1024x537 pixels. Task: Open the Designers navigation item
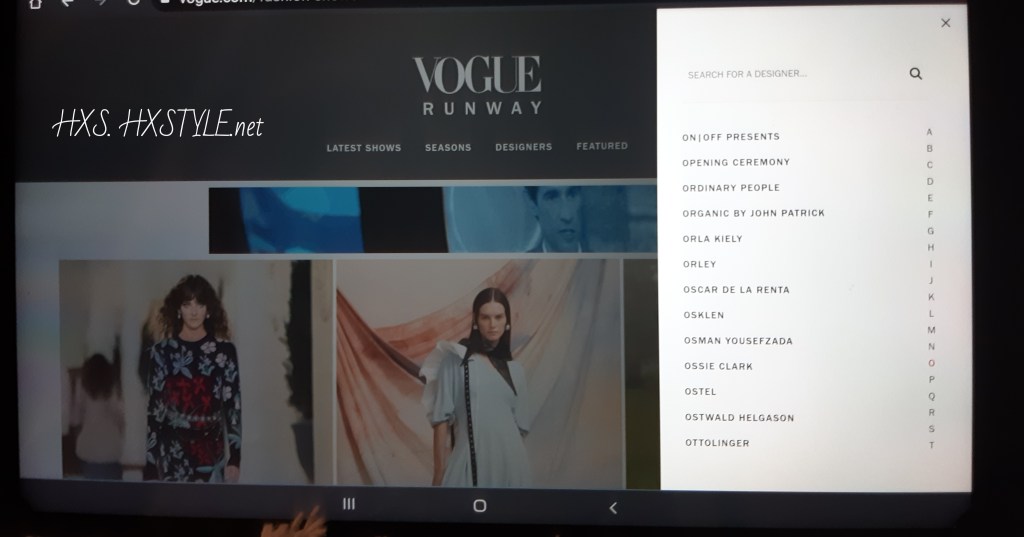pyautogui.click(x=523, y=147)
